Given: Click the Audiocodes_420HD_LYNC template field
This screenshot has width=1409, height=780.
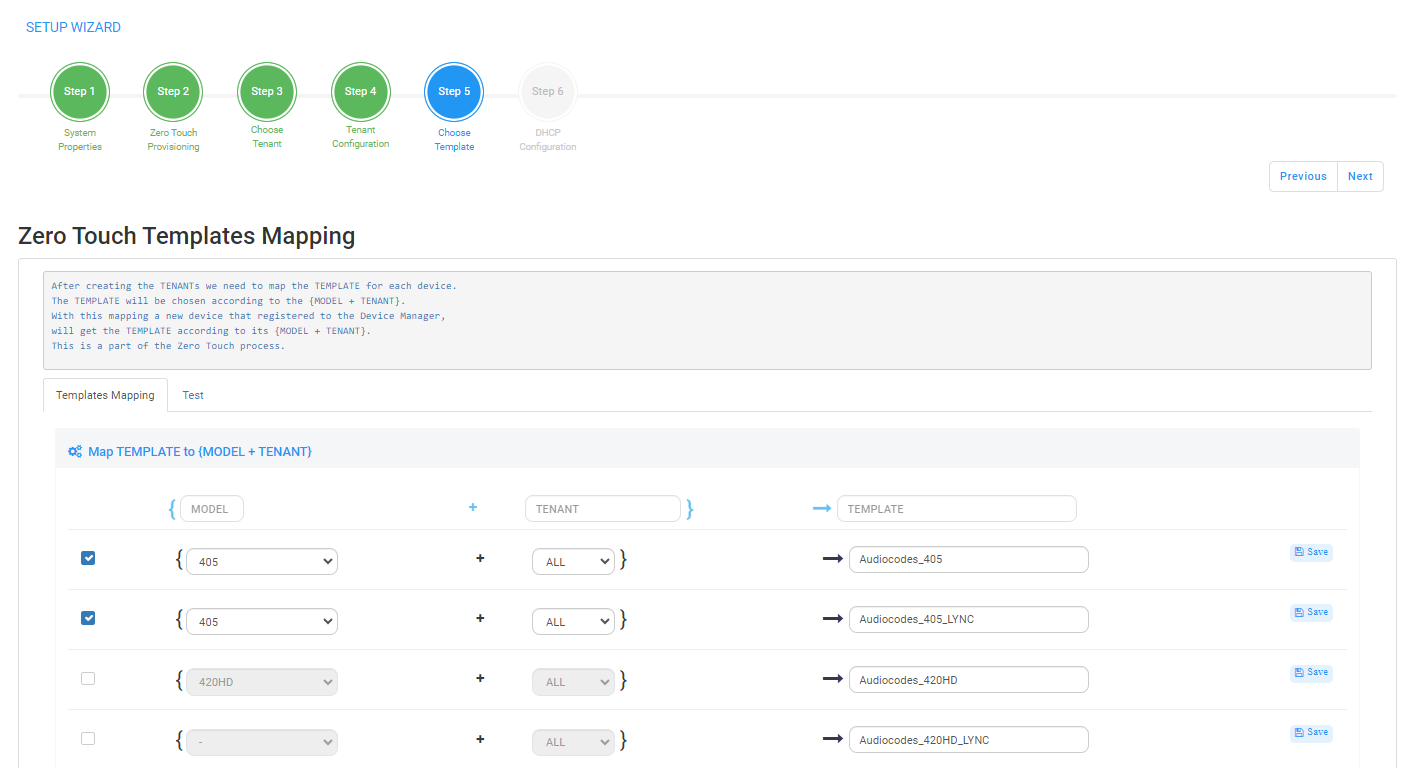Looking at the screenshot, I should (969, 740).
